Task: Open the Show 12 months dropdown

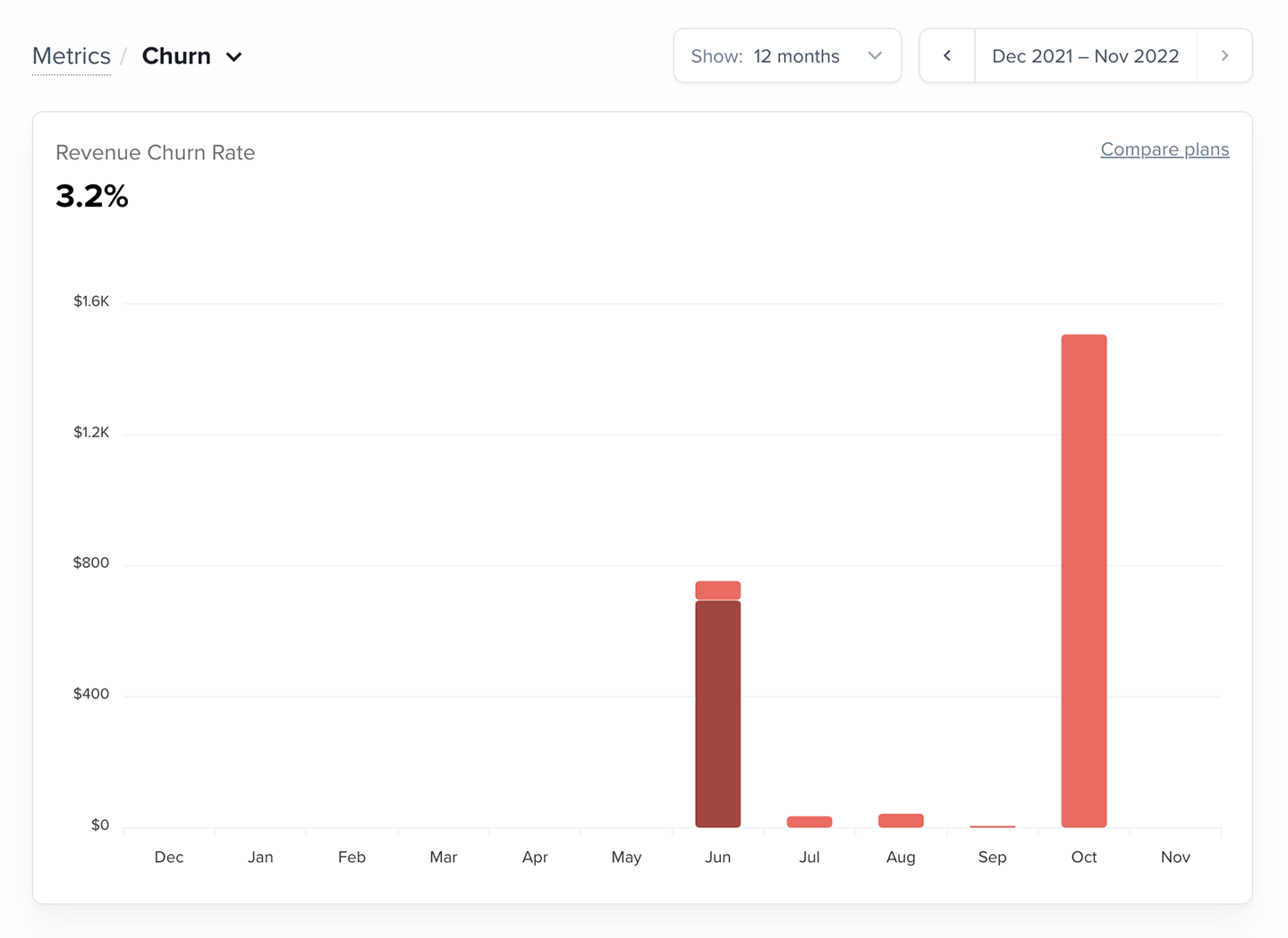Action: point(787,55)
